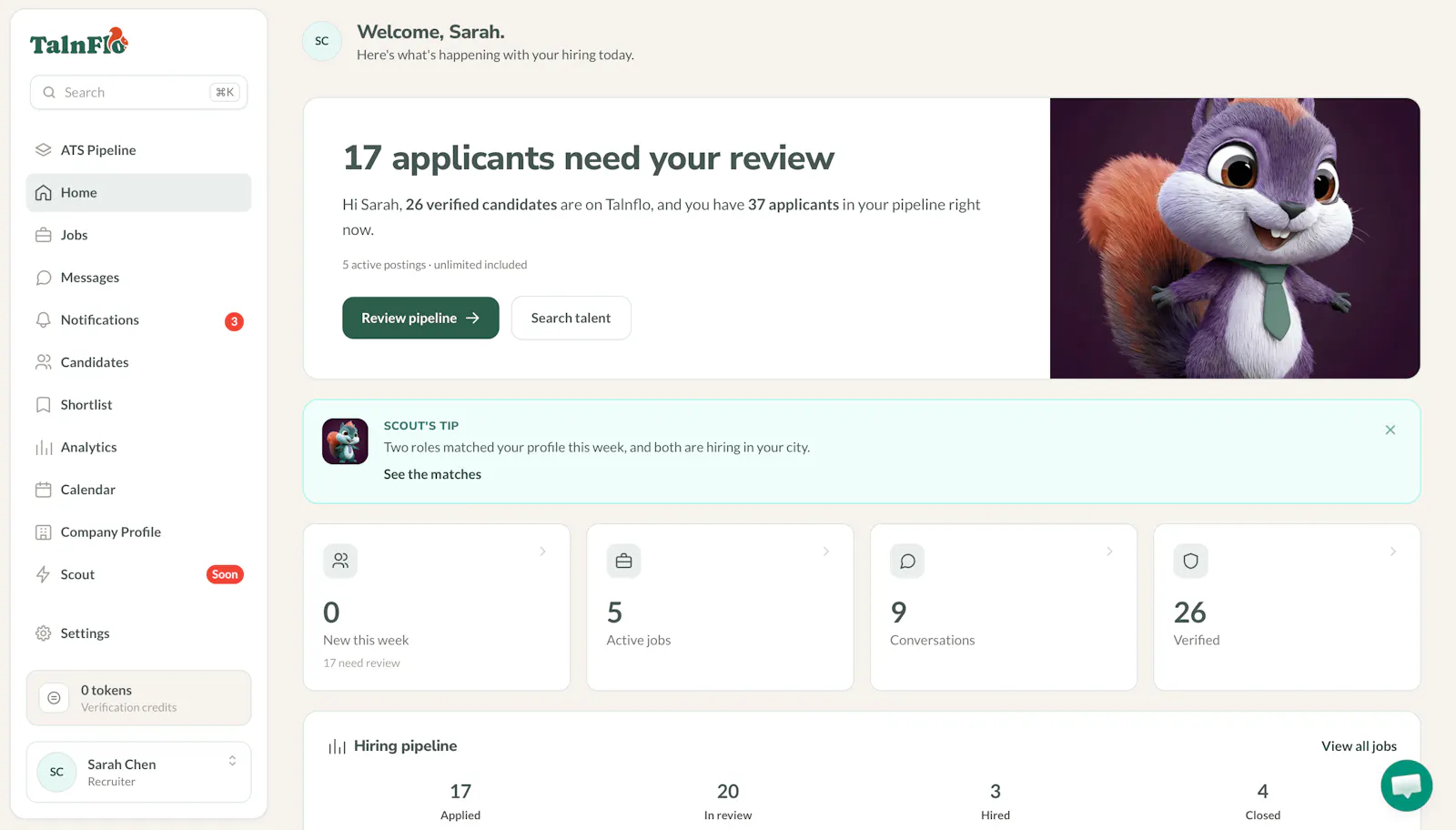Click the red notifications count badge
The height and width of the screenshot is (830, 1456).
pyautogui.click(x=234, y=321)
